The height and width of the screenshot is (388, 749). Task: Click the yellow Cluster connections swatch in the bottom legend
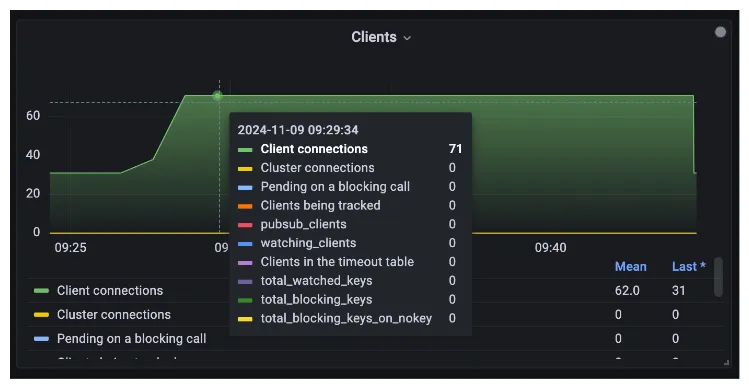[x=42, y=315]
